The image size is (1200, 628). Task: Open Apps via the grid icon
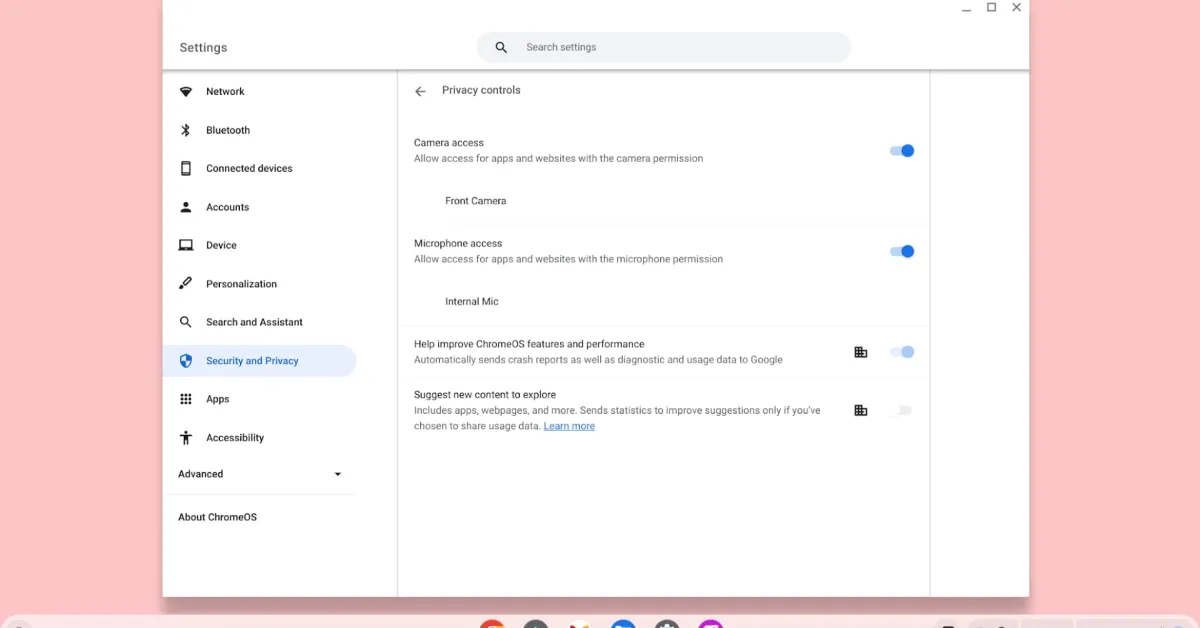pos(186,398)
